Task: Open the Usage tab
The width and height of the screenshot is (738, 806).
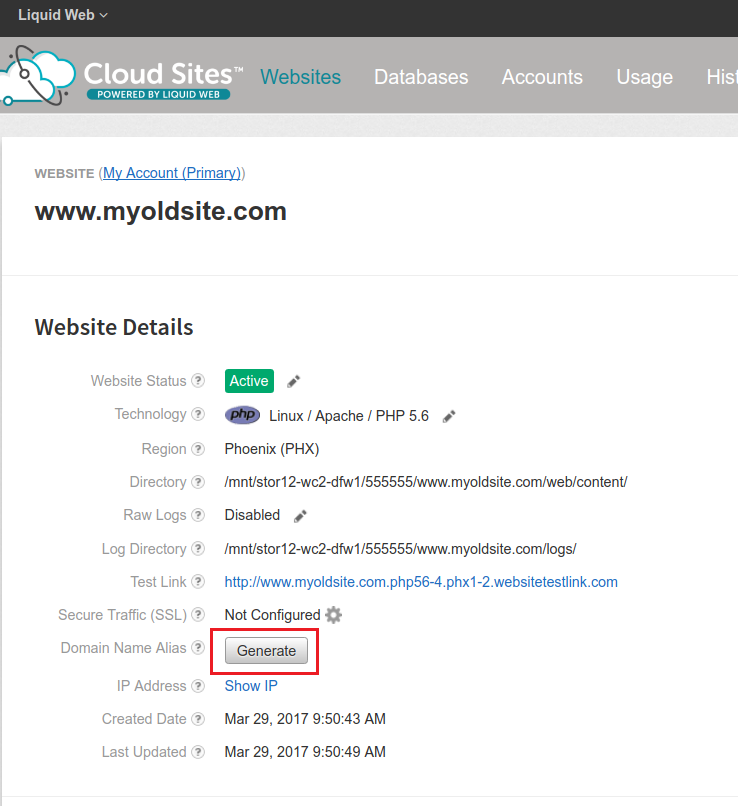Action: click(644, 77)
